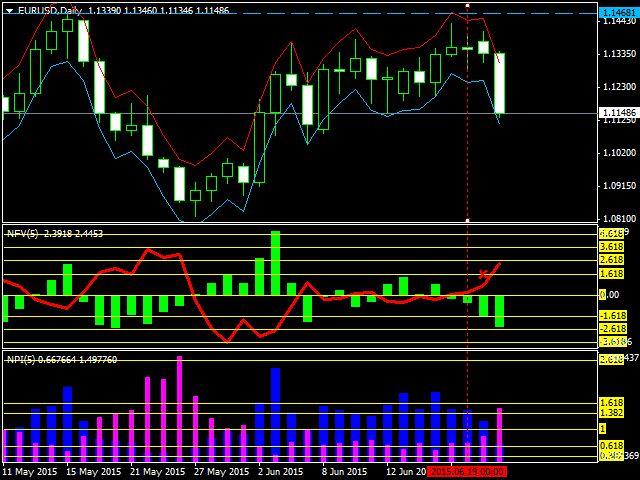Click the 1.12300 price axis label
Image resolution: width=640 pixels, height=480 pixels.
click(619, 87)
